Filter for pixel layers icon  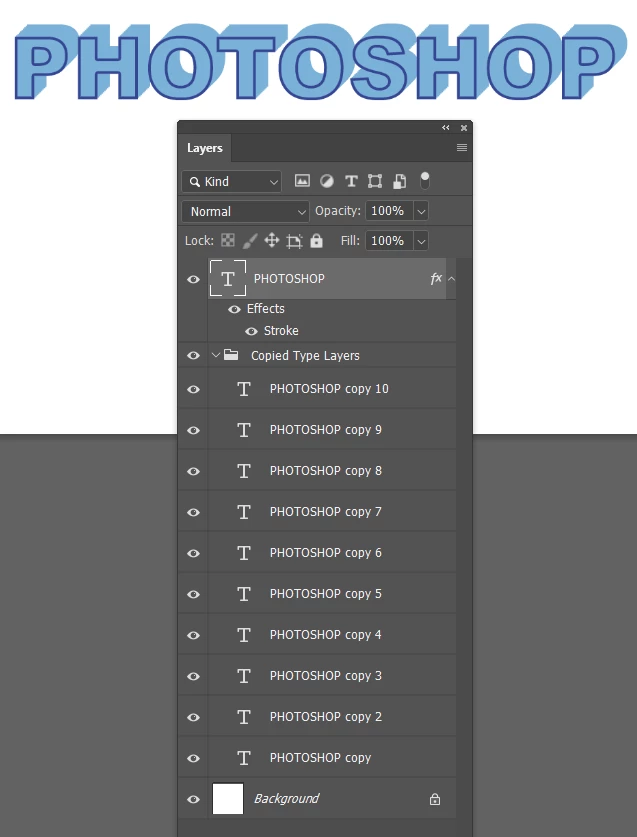[x=302, y=181]
